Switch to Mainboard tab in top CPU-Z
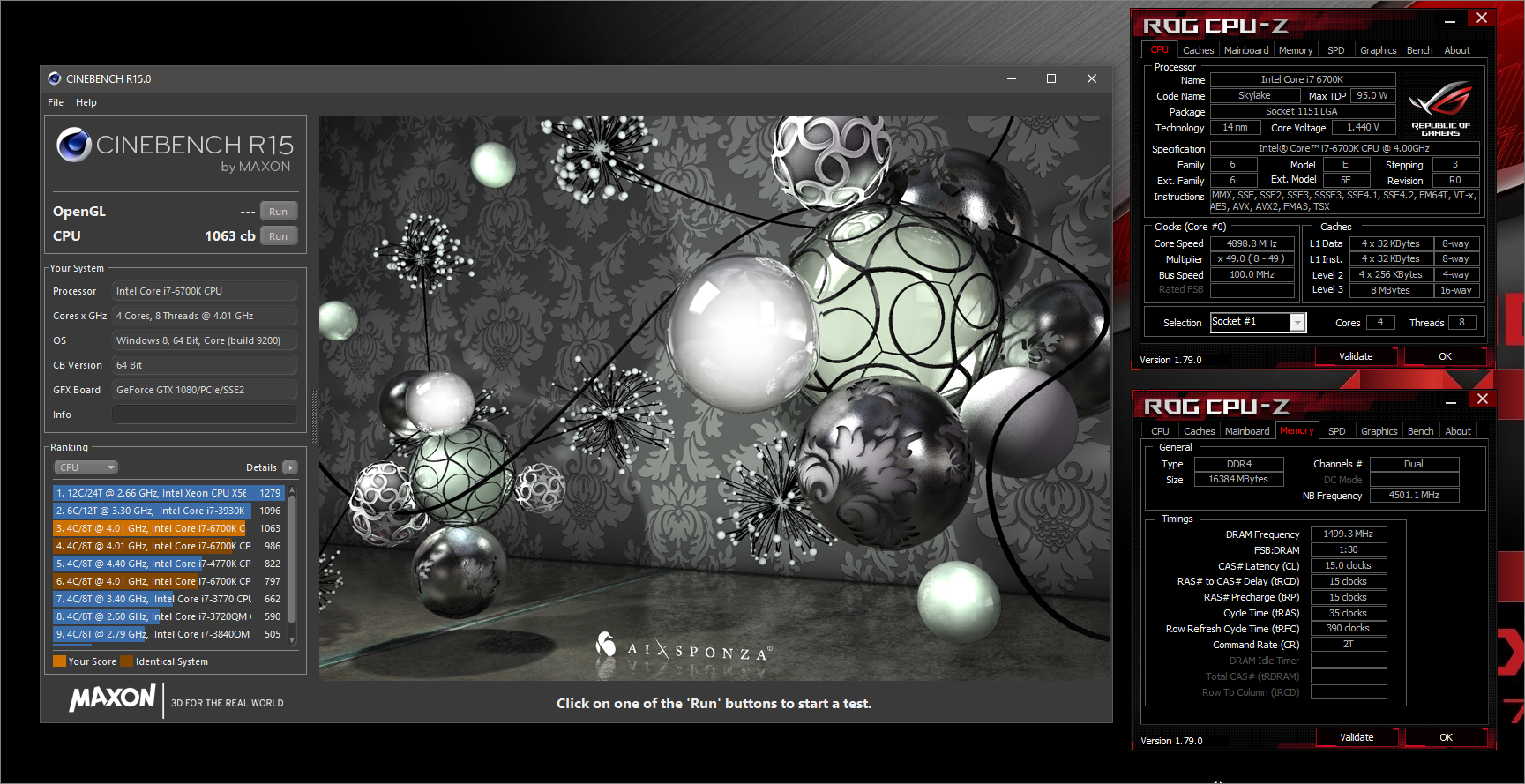The height and width of the screenshot is (784, 1525). (1246, 50)
